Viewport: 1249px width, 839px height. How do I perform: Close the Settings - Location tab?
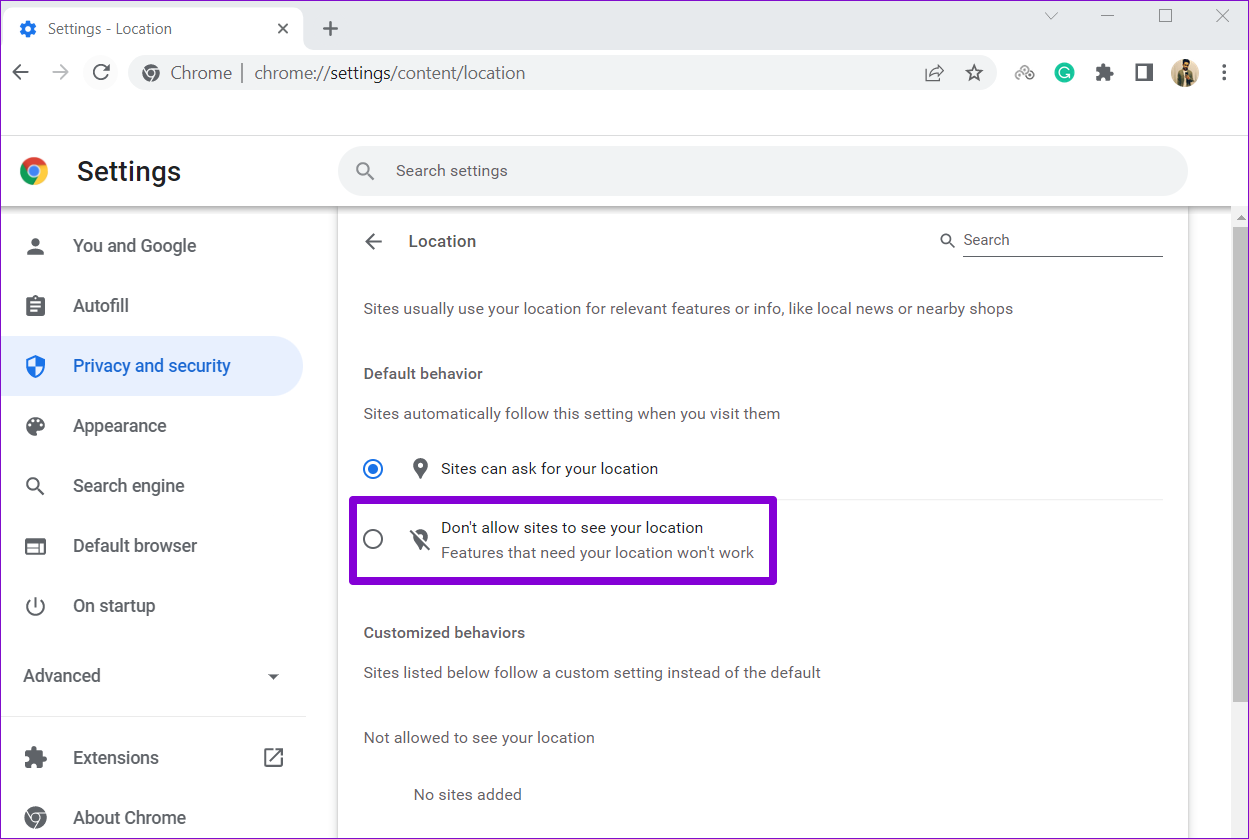click(x=283, y=28)
